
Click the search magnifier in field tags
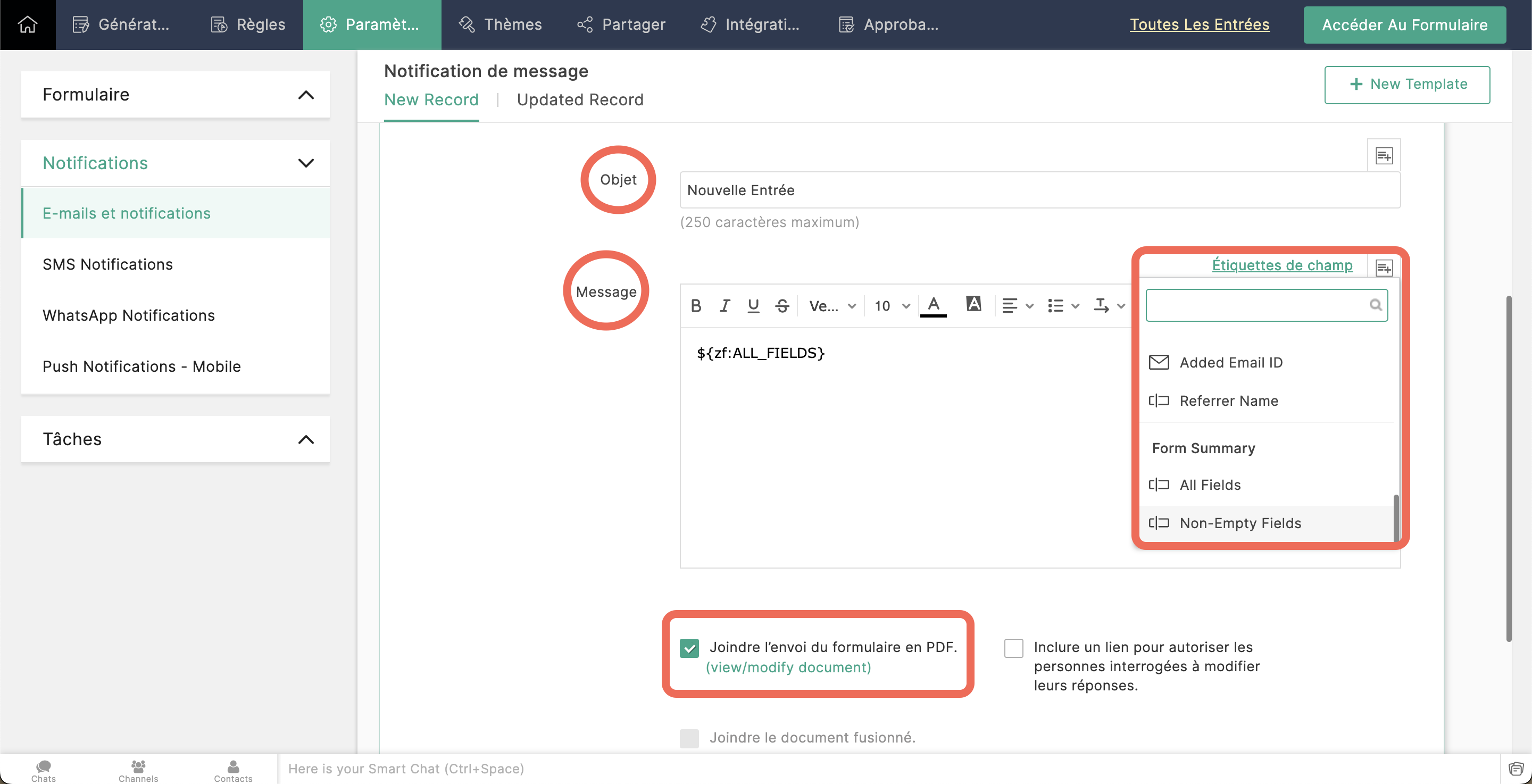pyautogui.click(x=1375, y=305)
